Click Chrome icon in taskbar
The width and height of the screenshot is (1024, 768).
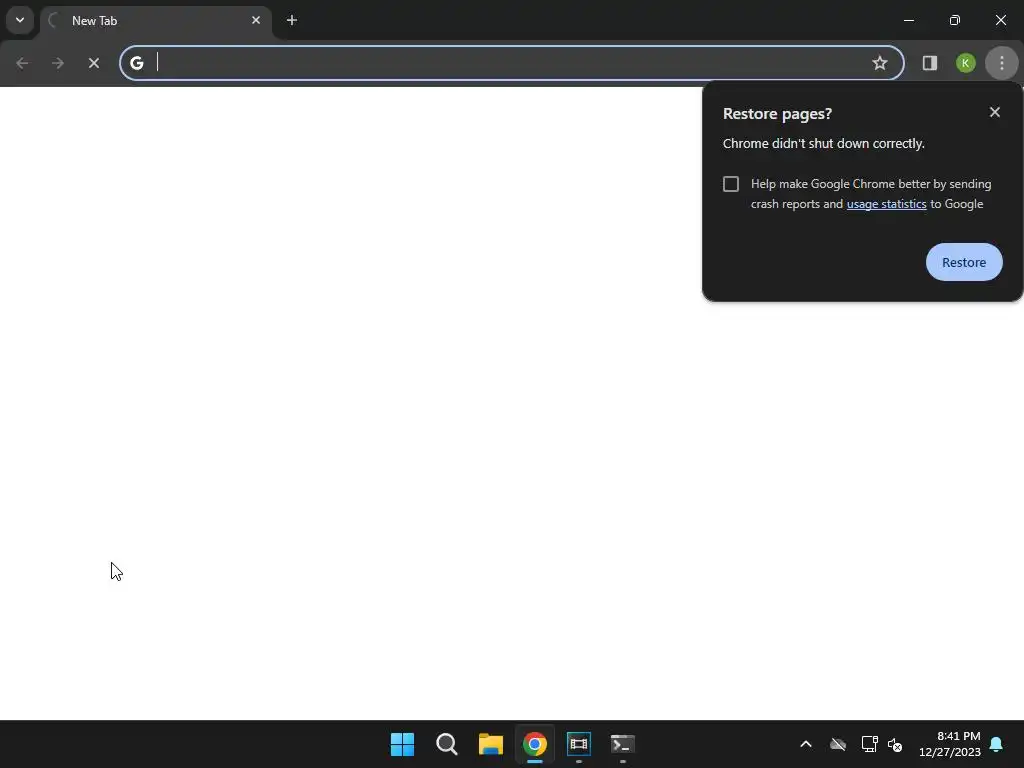coord(535,744)
